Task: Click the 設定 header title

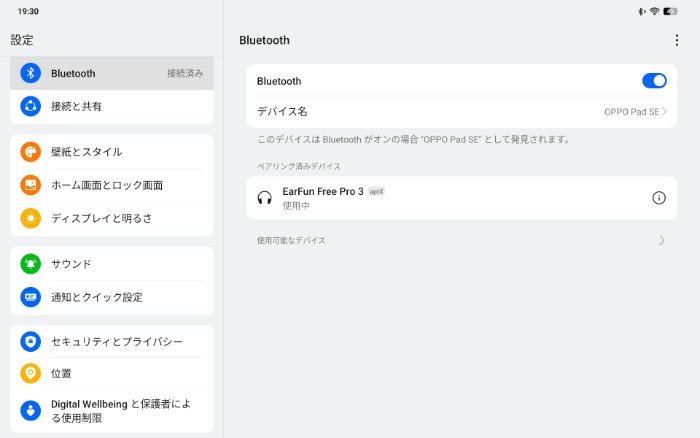Action: click(22, 40)
